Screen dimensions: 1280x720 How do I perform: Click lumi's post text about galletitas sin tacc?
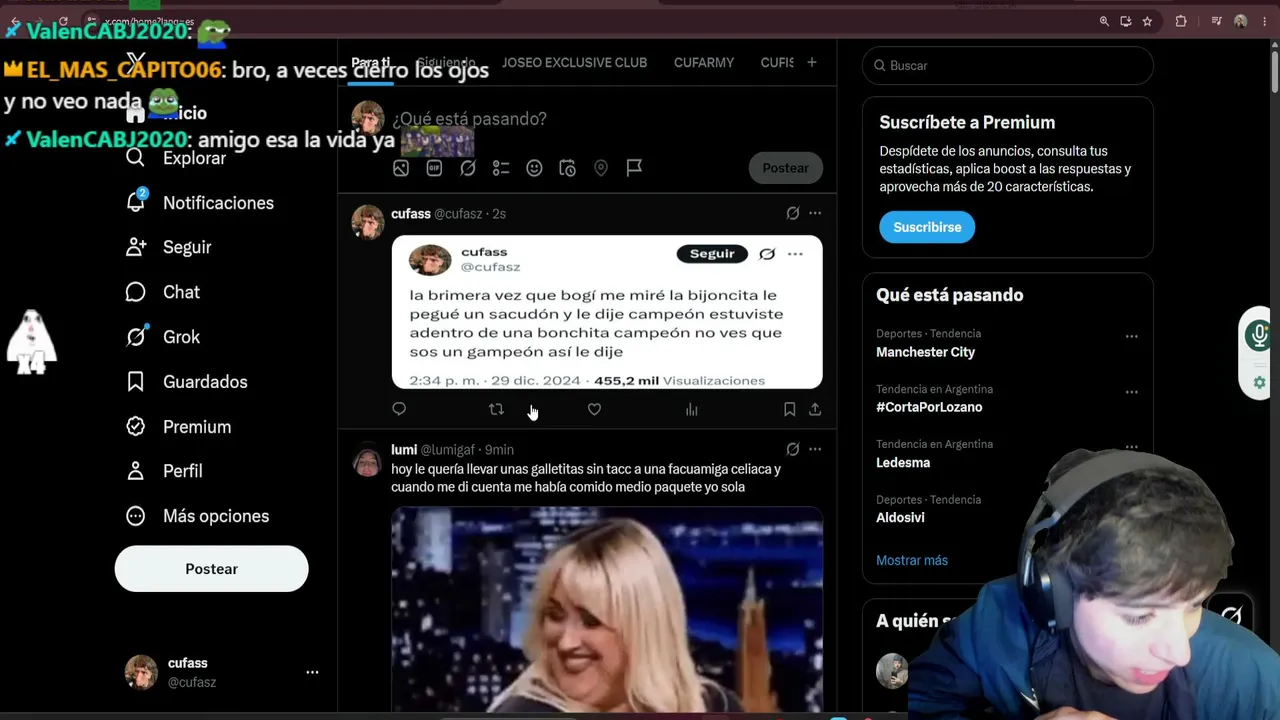coord(586,478)
